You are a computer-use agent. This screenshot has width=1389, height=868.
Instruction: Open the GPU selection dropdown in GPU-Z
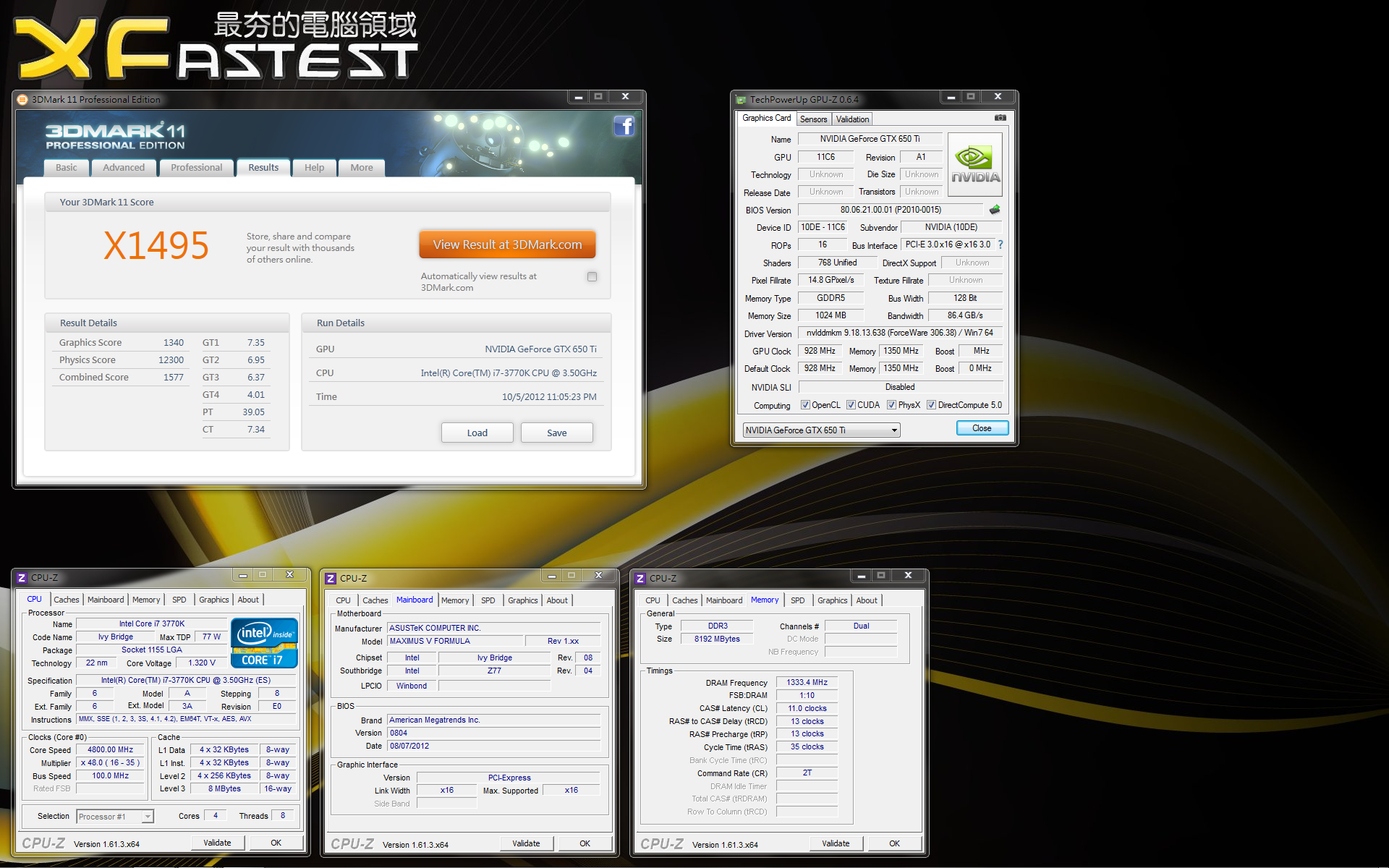click(x=822, y=430)
